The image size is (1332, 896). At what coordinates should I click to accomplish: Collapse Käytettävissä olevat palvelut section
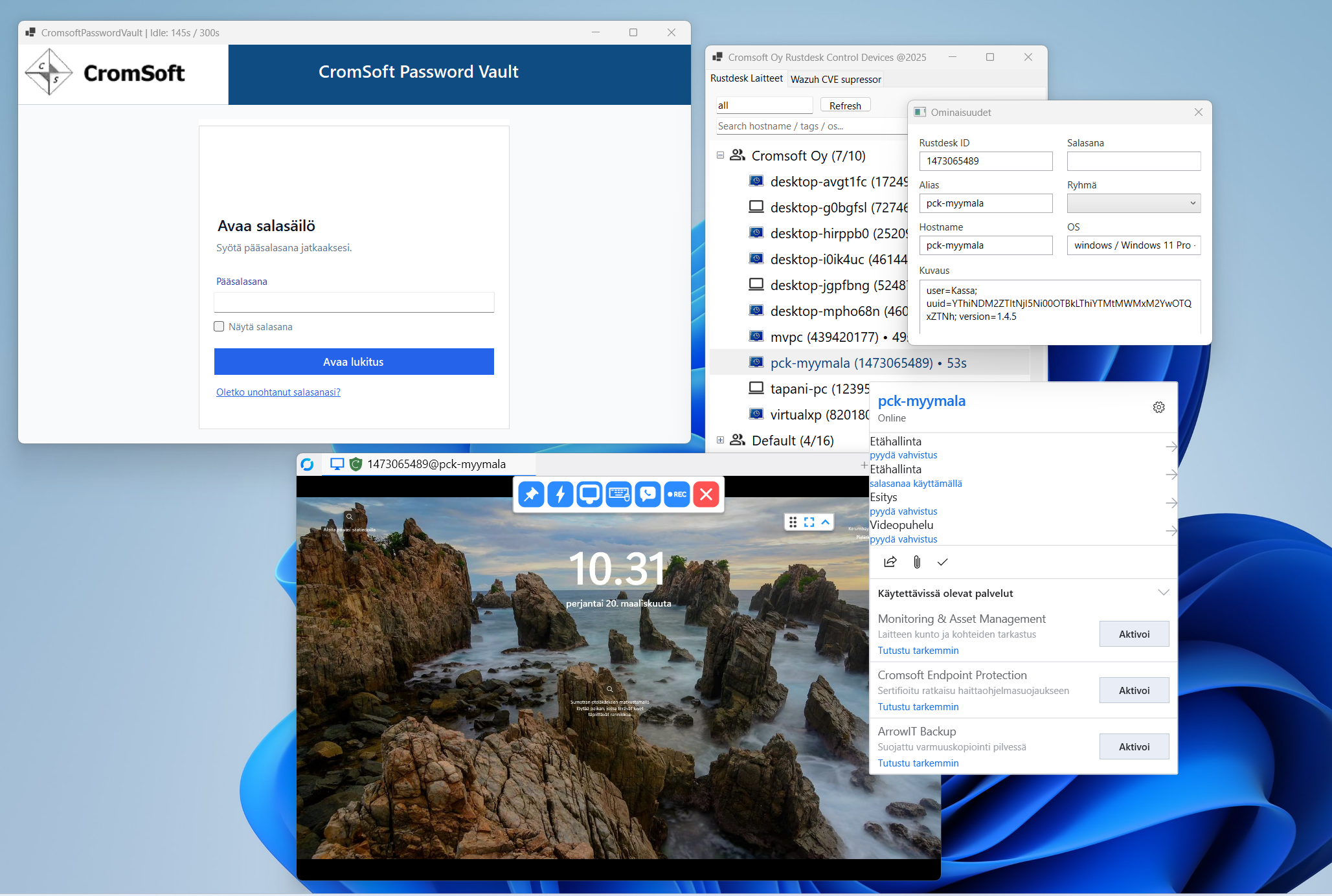[1163, 593]
